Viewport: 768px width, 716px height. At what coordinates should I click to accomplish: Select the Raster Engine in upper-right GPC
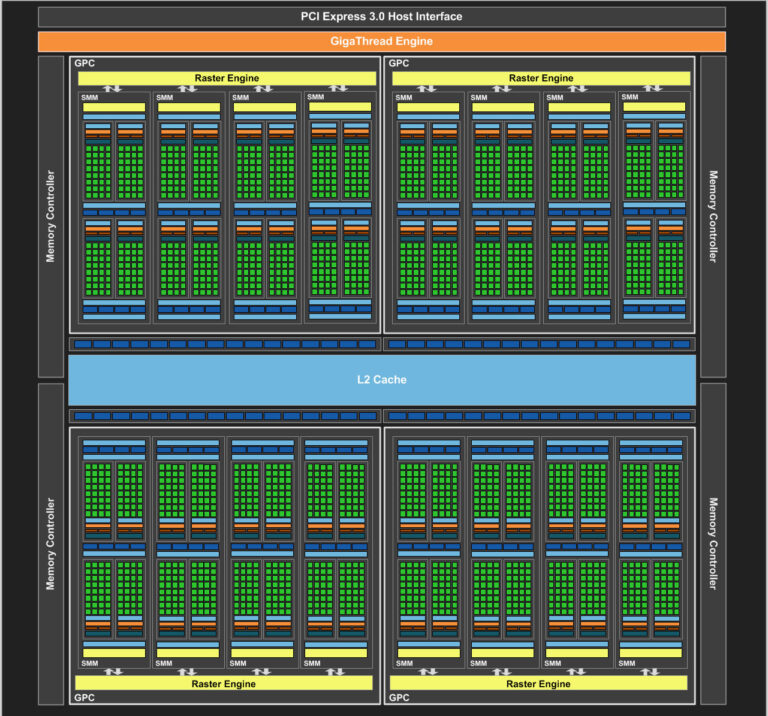click(x=541, y=78)
